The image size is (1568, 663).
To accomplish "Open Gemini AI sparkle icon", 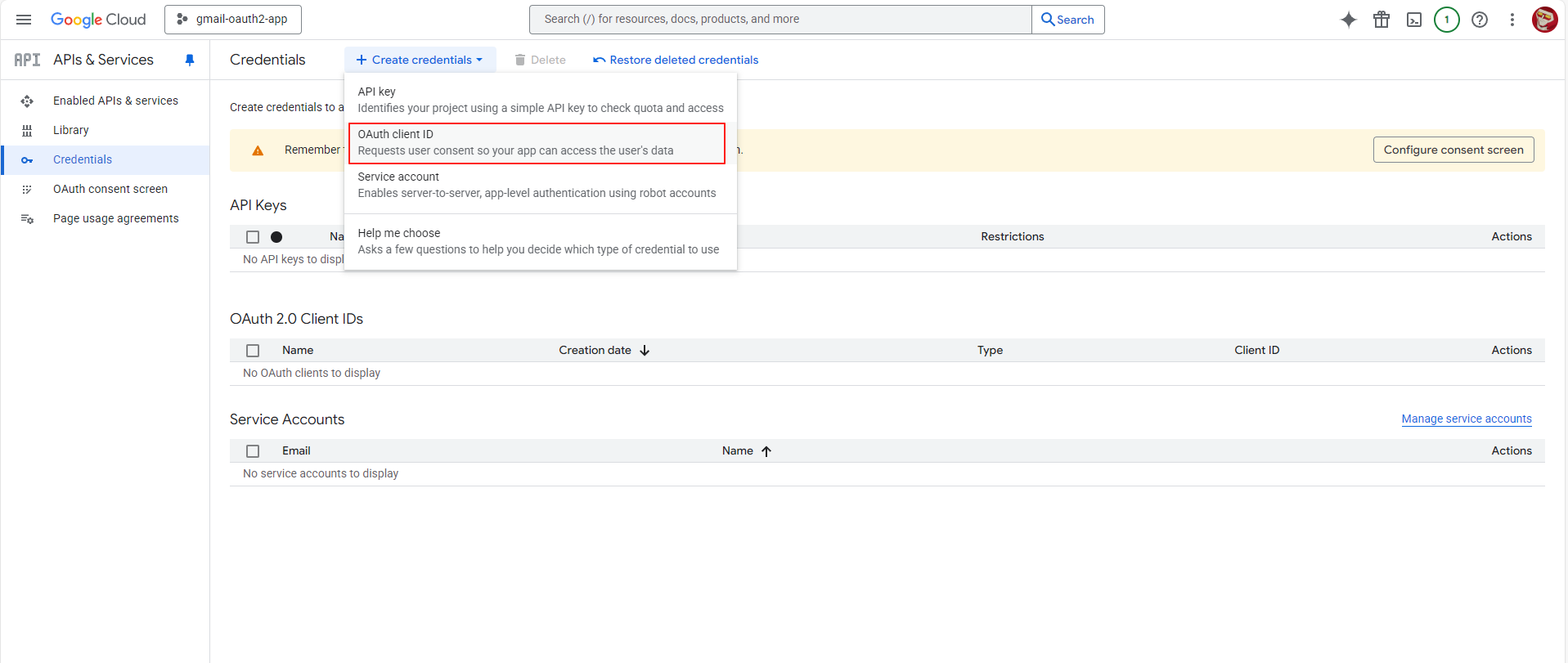I will click(x=1349, y=20).
